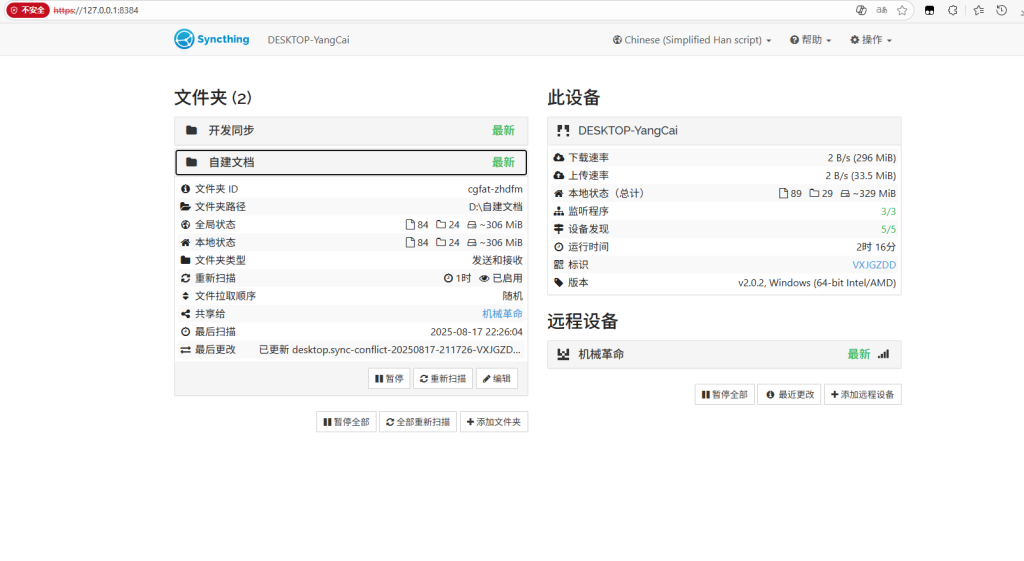Click the home icon in 自建文档's 本地状态 row

click(185, 242)
